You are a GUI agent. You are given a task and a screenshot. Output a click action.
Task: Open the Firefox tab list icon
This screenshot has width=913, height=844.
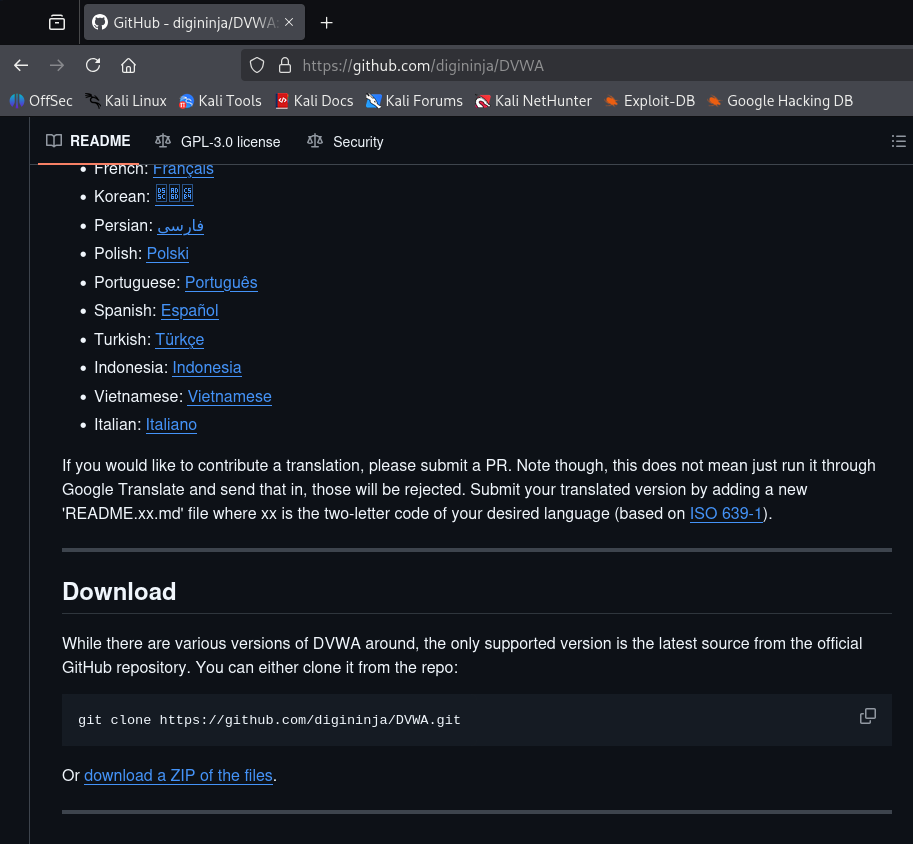coord(56,23)
